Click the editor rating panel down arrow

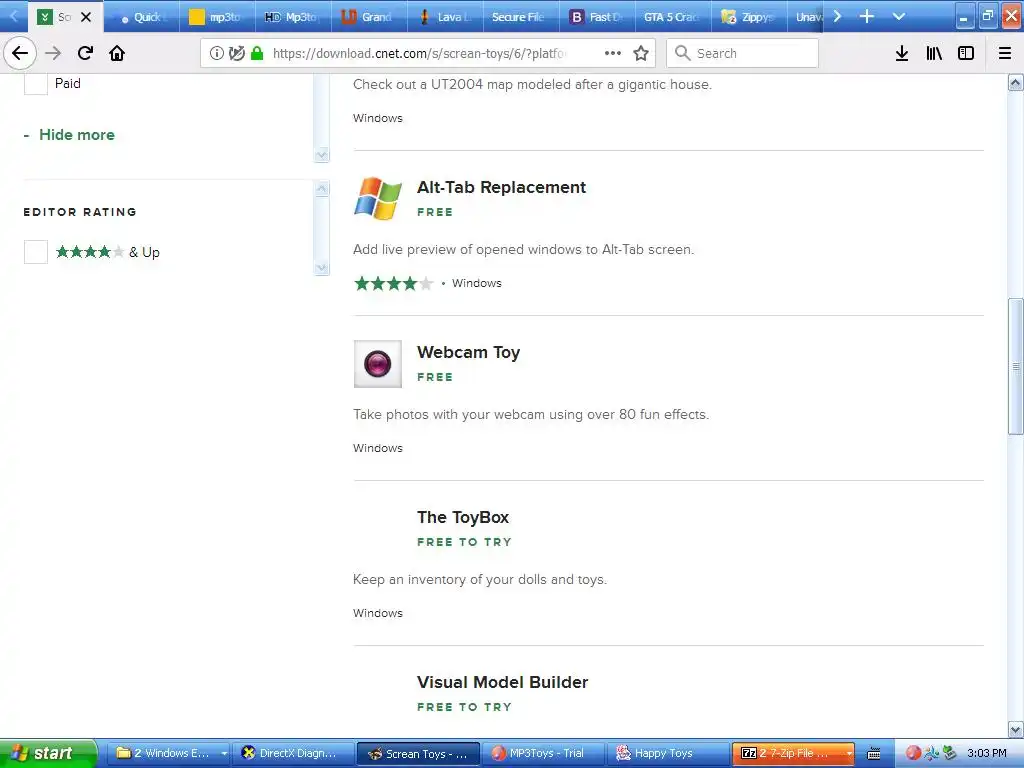coord(321,268)
